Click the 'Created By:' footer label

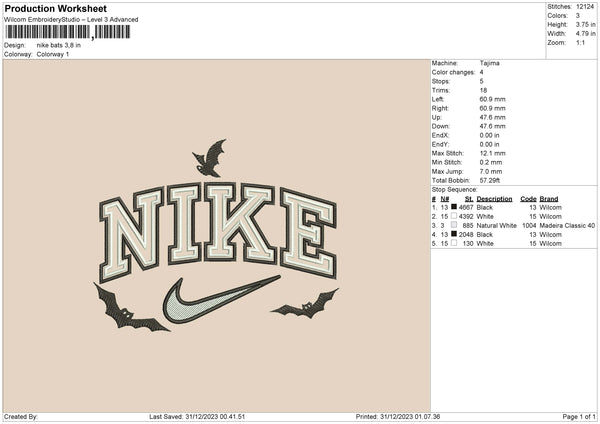[x=21, y=417]
